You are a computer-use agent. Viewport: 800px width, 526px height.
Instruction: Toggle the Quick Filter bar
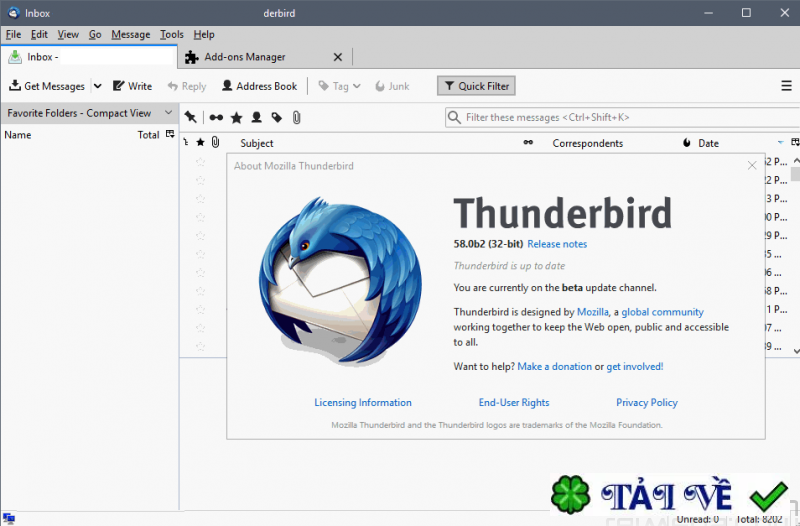(476, 86)
